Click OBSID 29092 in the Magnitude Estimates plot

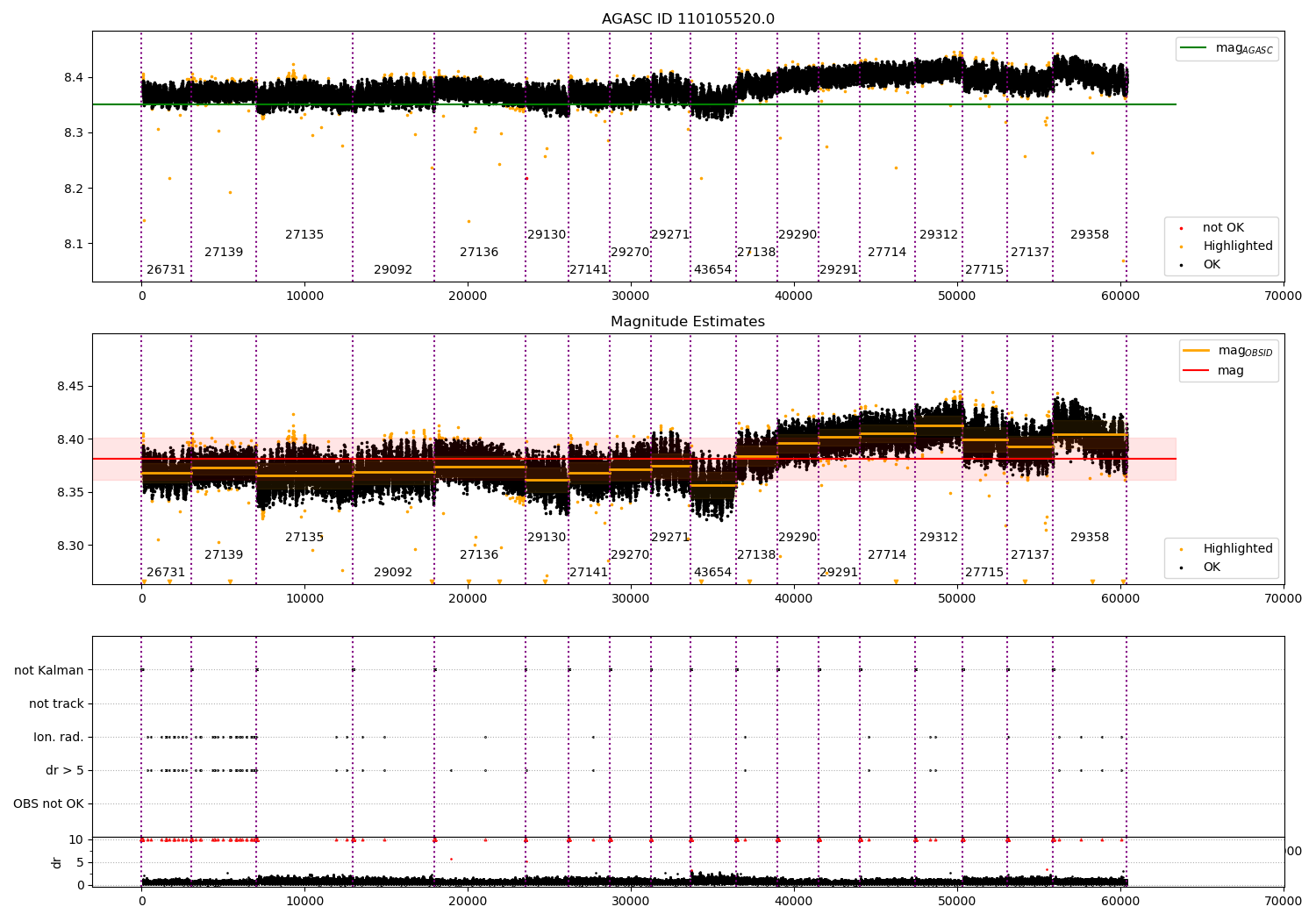(x=393, y=572)
